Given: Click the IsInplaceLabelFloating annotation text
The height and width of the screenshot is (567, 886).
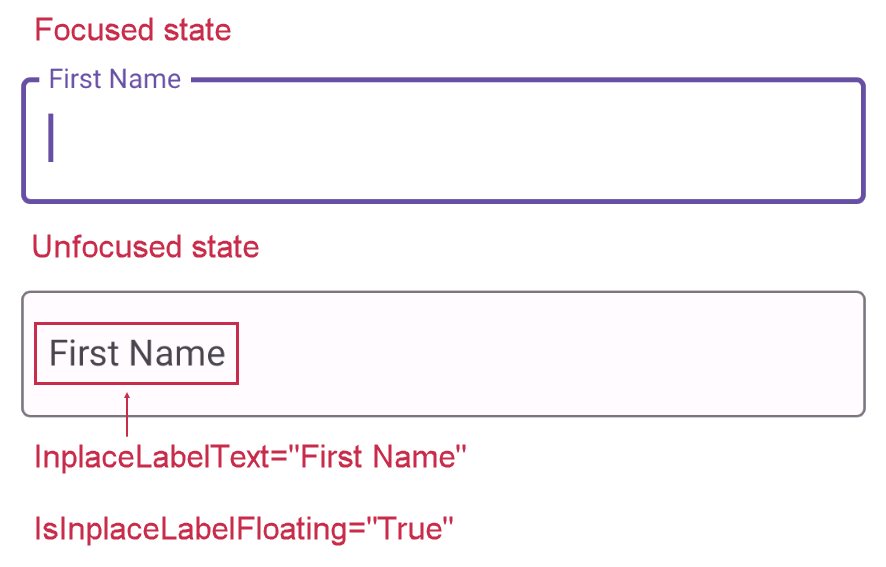Looking at the screenshot, I should tap(245, 528).
